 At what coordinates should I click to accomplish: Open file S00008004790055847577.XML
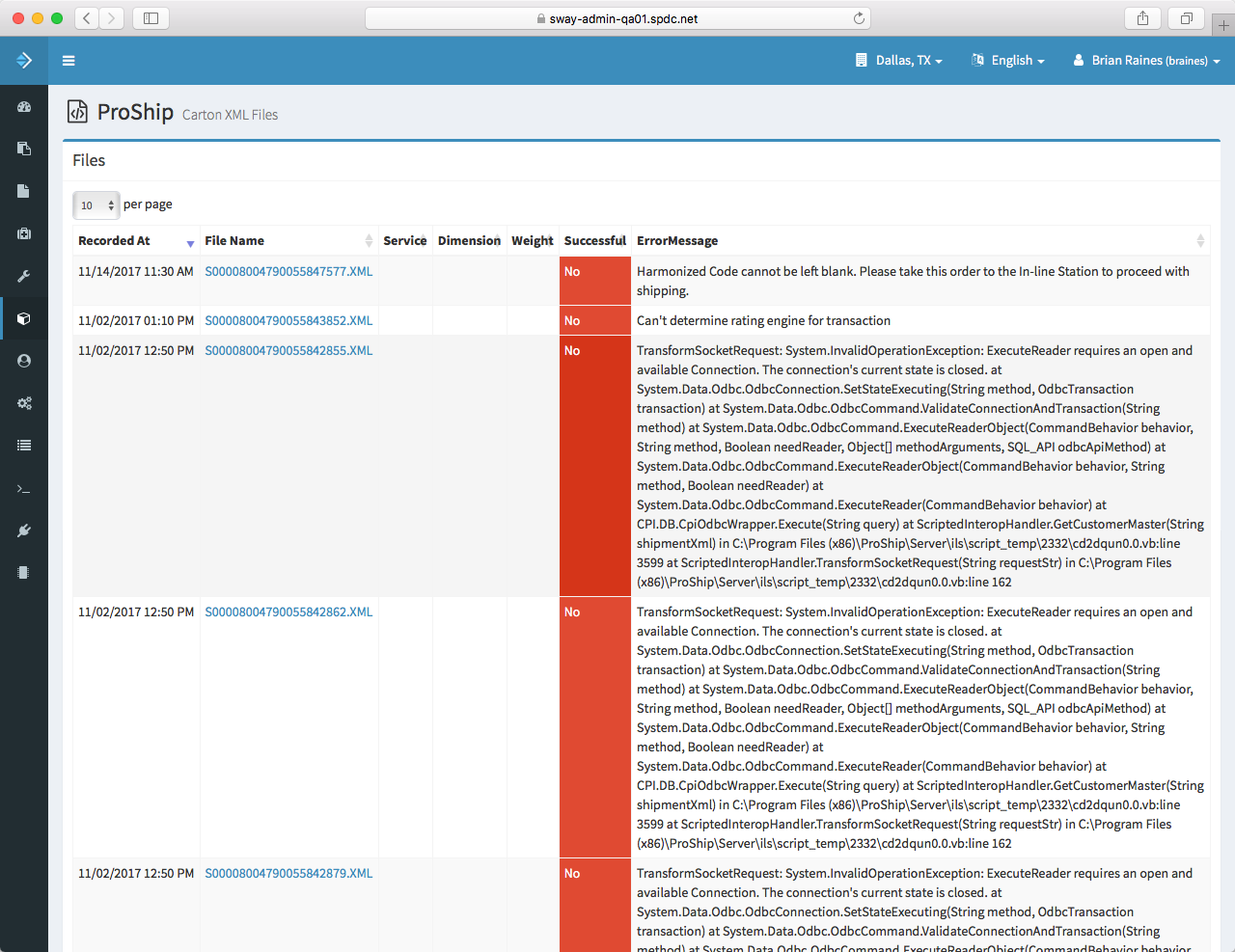pos(288,272)
